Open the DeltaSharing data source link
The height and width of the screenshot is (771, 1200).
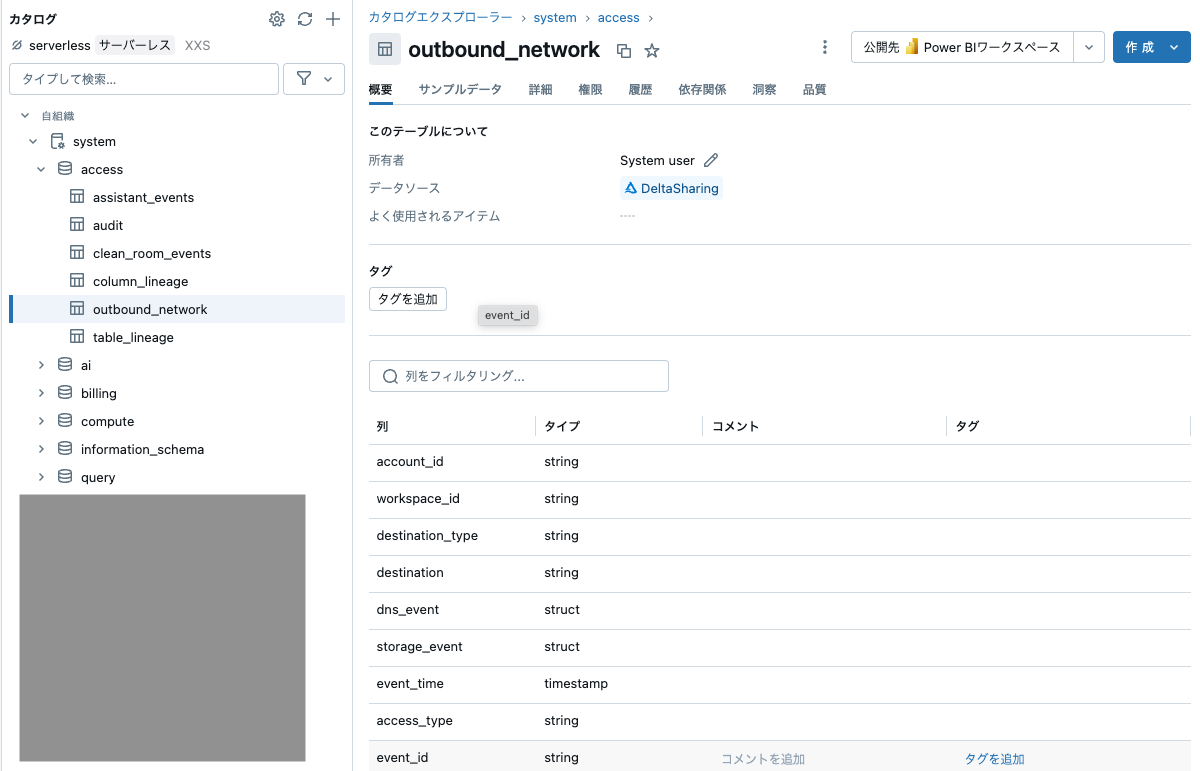point(671,187)
